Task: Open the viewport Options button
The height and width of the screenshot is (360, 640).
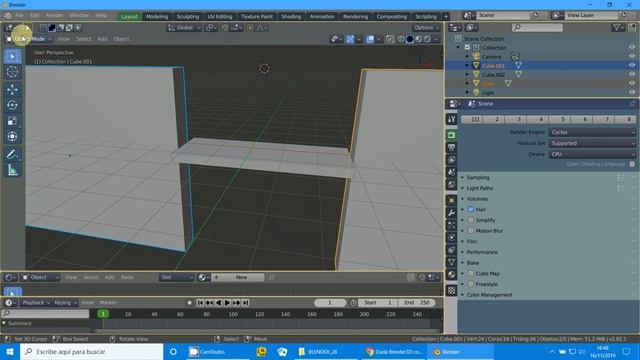Action: coord(426,28)
